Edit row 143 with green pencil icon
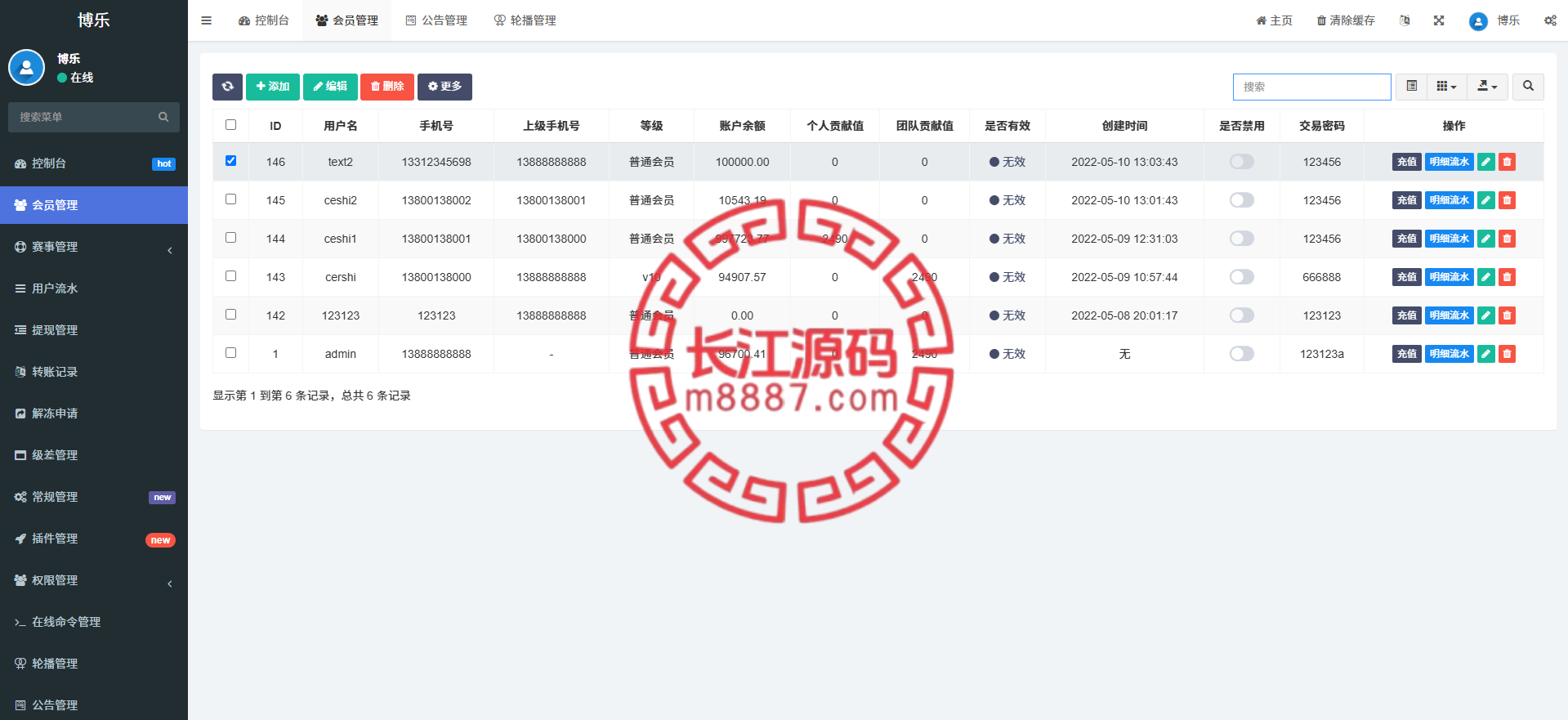Image resolution: width=1568 pixels, height=720 pixels. (1486, 277)
